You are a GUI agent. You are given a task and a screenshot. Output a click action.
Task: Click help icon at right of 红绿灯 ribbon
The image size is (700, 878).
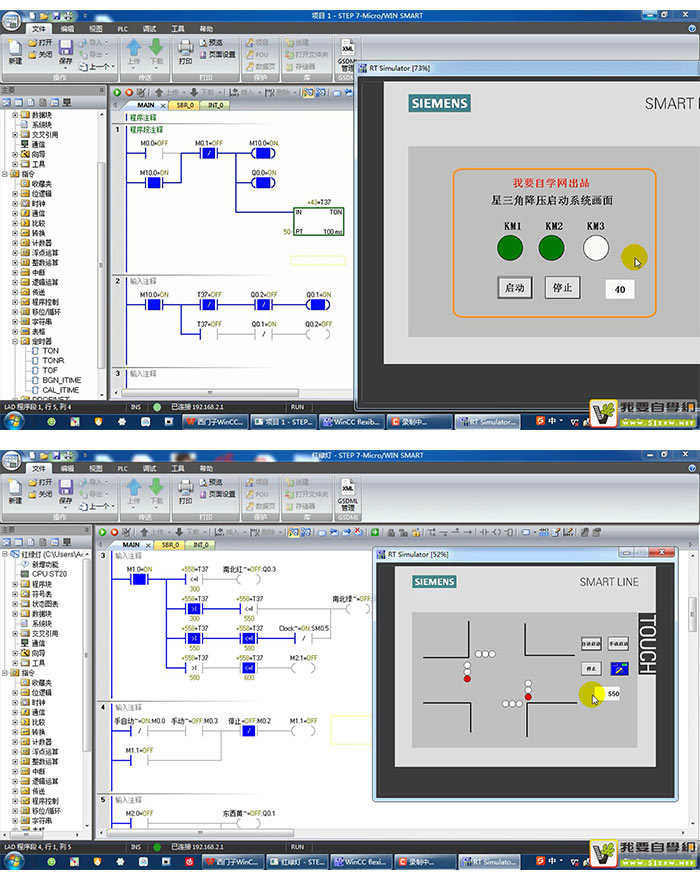pos(692,468)
